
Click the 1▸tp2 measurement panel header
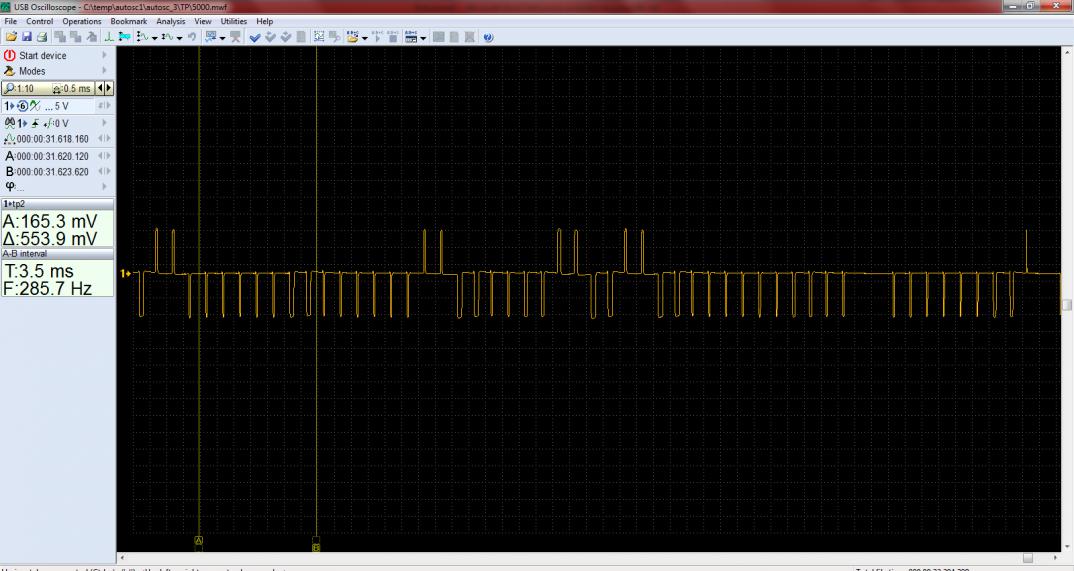57,203
